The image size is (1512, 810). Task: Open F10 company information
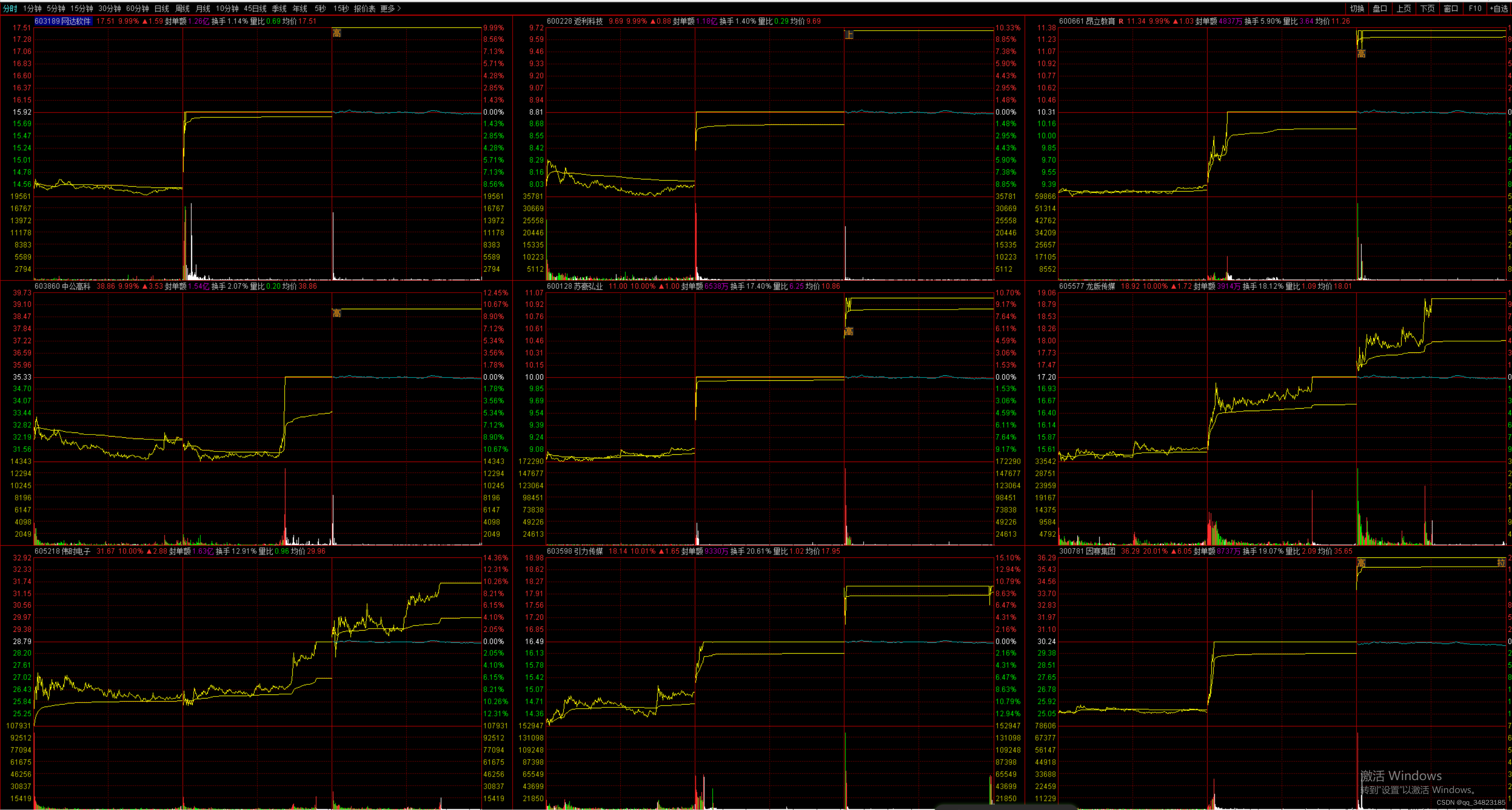1475,8
